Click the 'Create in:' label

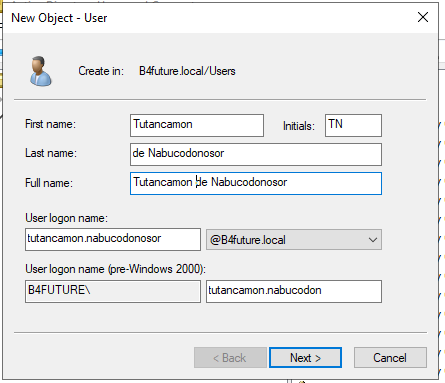pos(101,71)
